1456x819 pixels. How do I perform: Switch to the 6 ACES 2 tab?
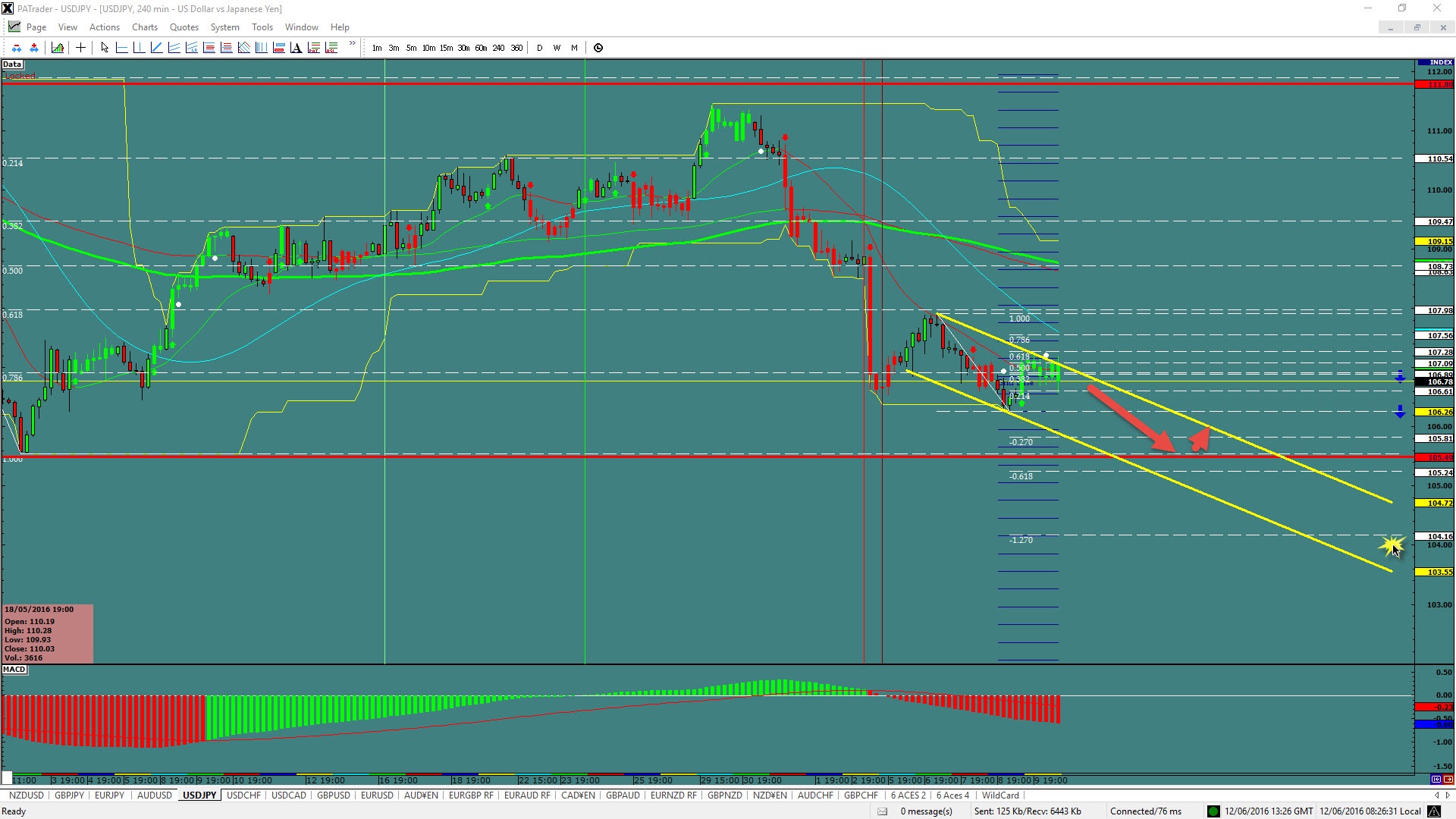tap(908, 795)
